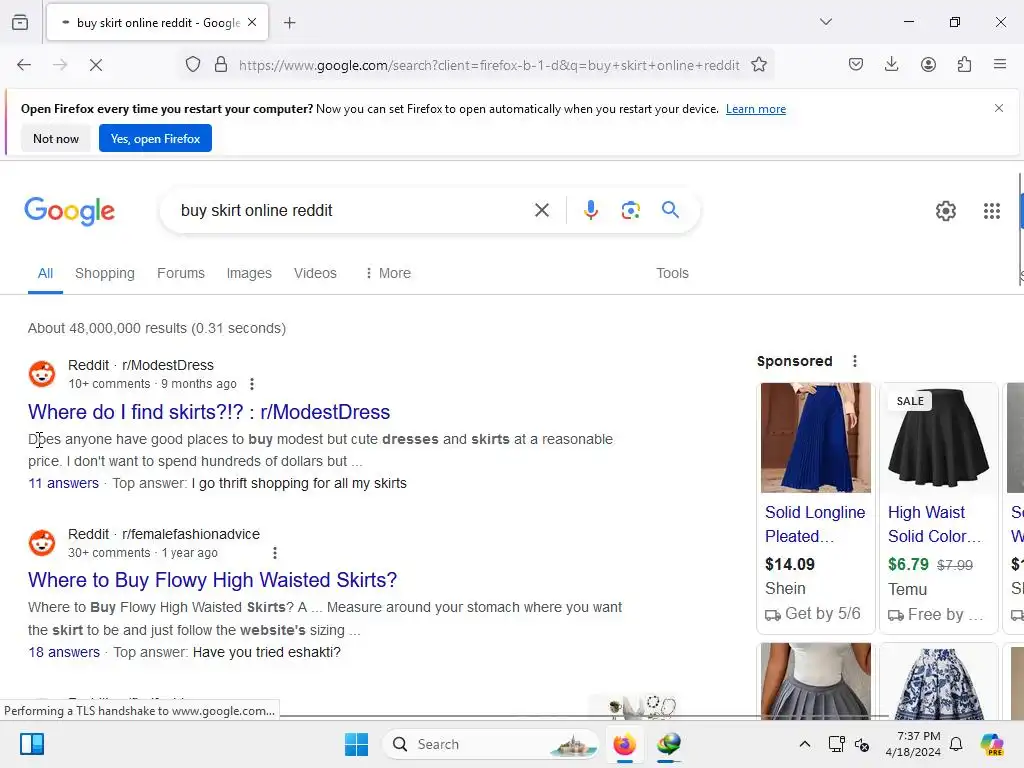The height and width of the screenshot is (768, 1024).
Task: Open Copilot preview icon in taskbar
Action: pyautogui.click(x=991, y=744)
